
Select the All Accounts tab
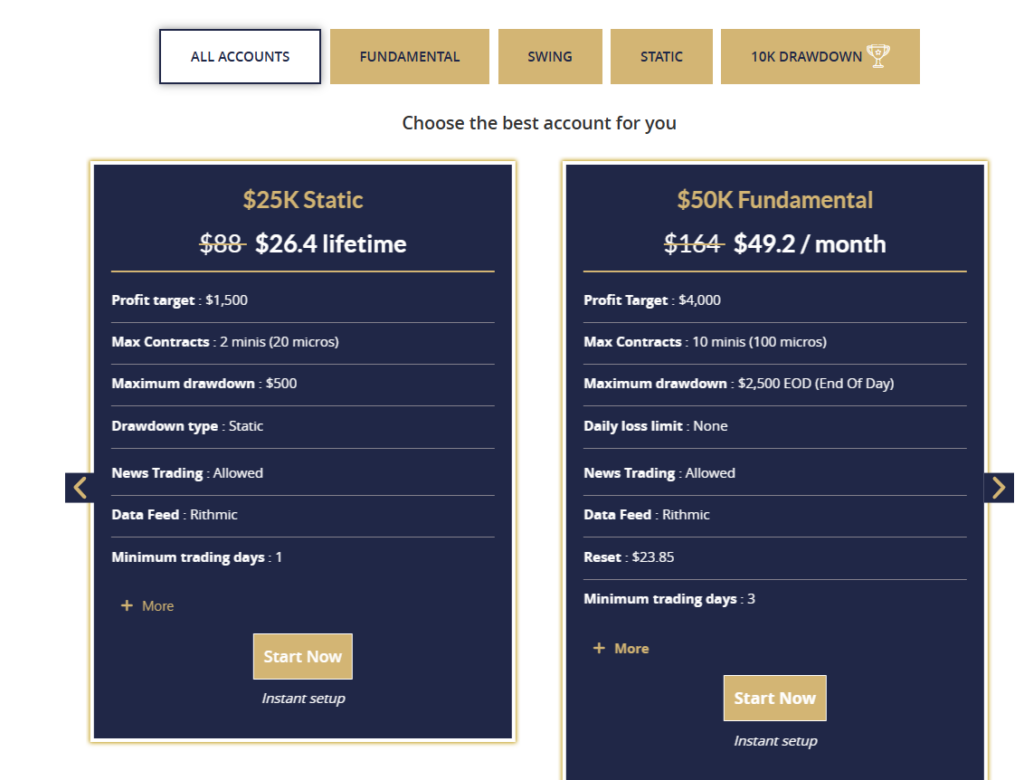[x=240, y=56]
